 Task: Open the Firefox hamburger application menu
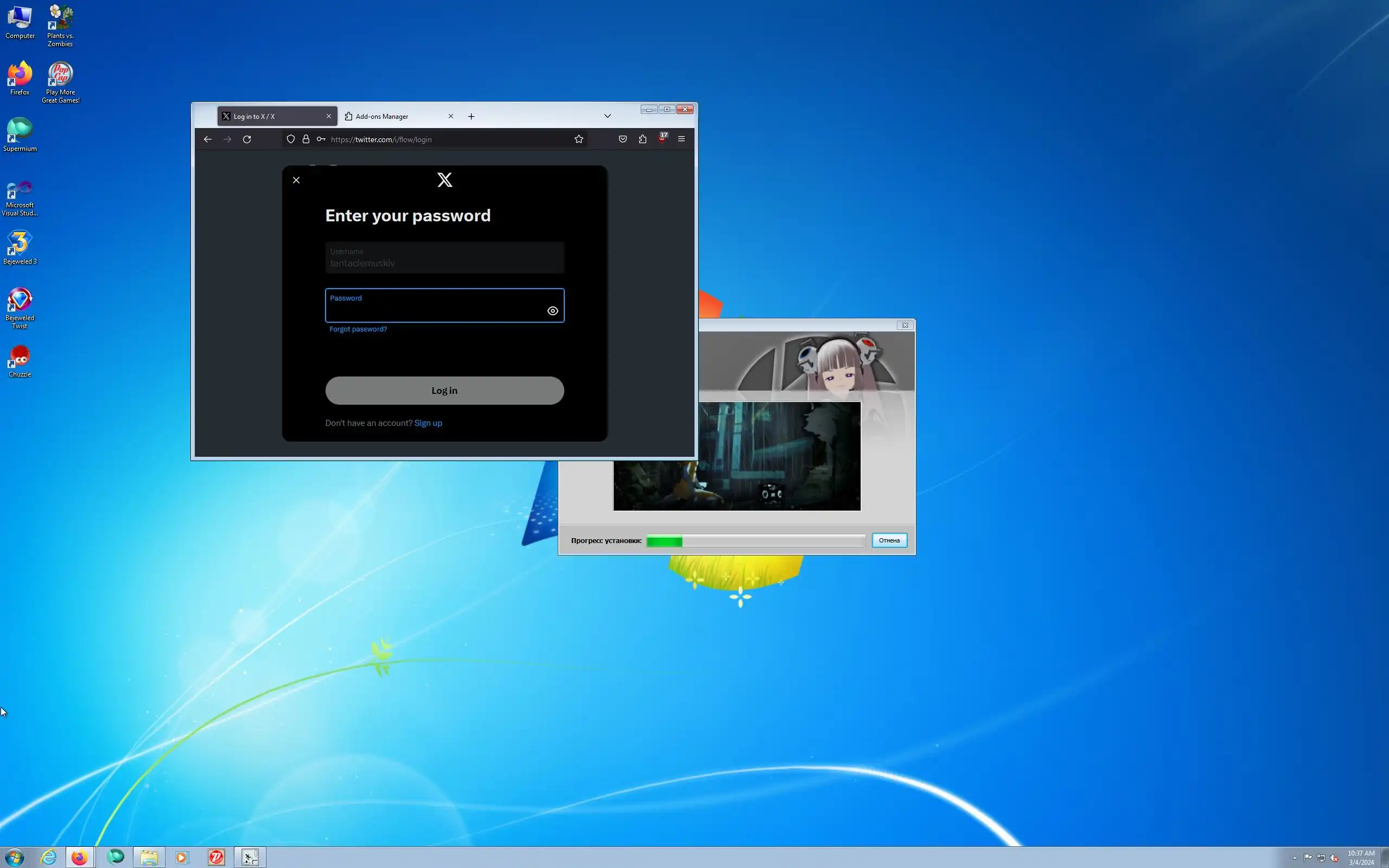pyautogui.click(x=681, y=139)
